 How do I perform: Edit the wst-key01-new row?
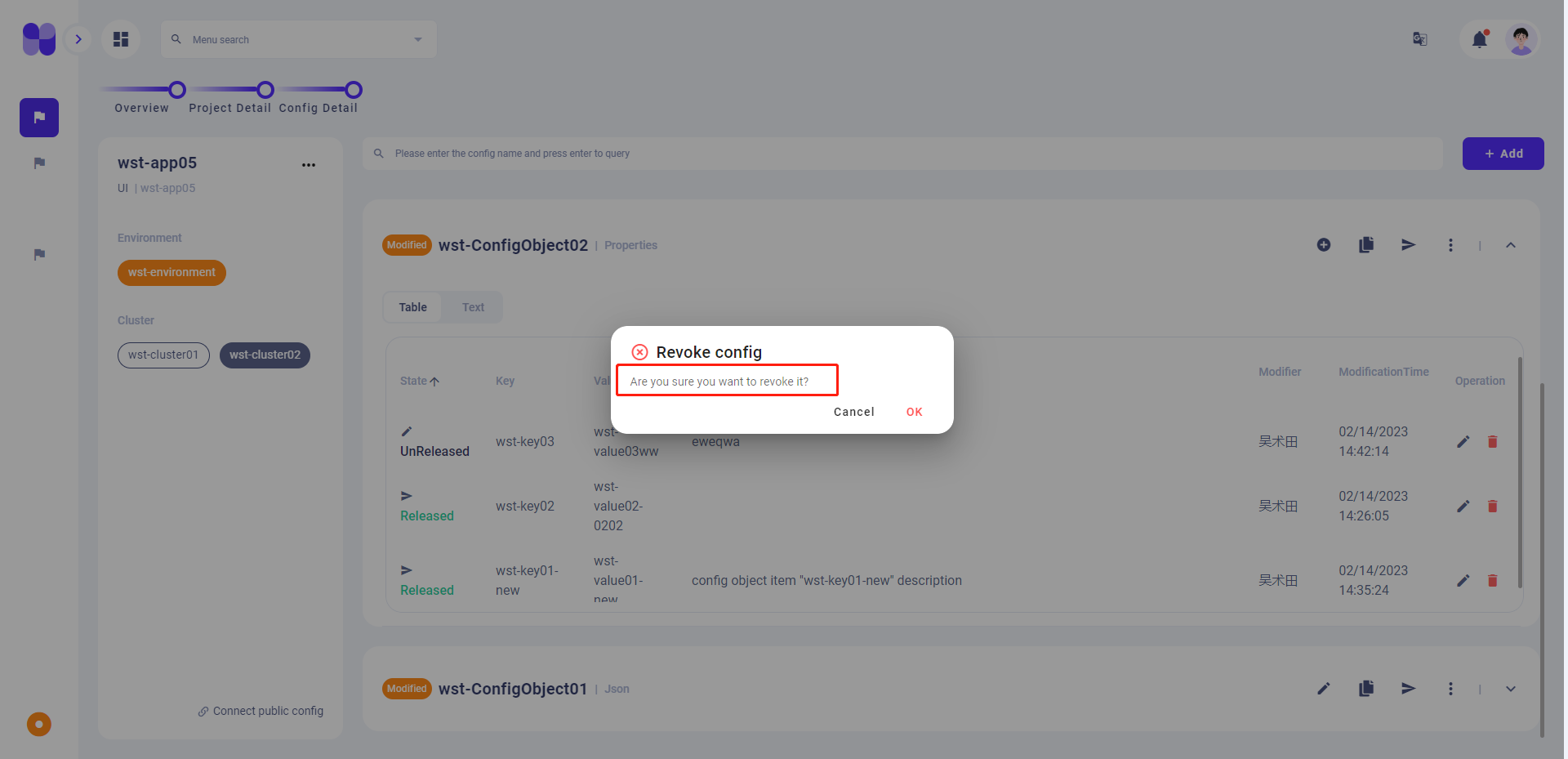click(x=1463, y=581)
